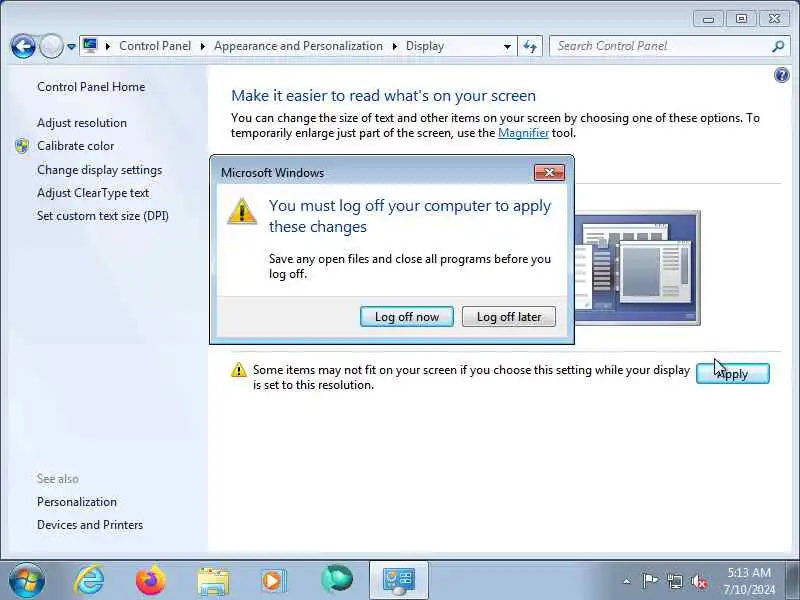Click the warning icon beside resolution notice
The width and height of the screenshot is (800, 600).
click(239, 370)
